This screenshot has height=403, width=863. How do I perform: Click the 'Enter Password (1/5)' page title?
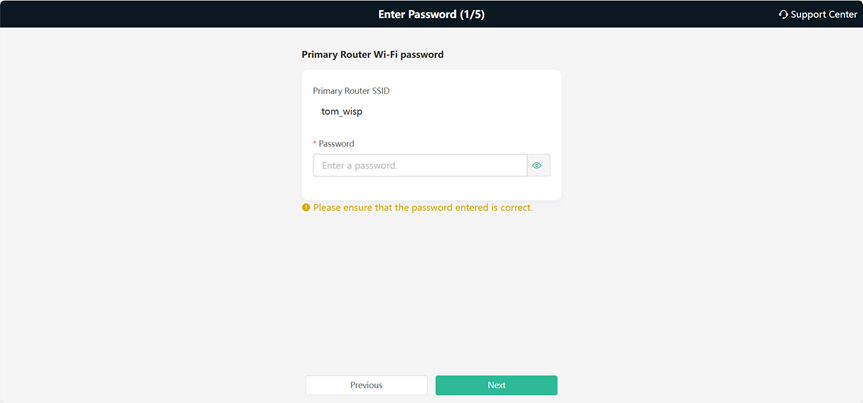[432, 14]
